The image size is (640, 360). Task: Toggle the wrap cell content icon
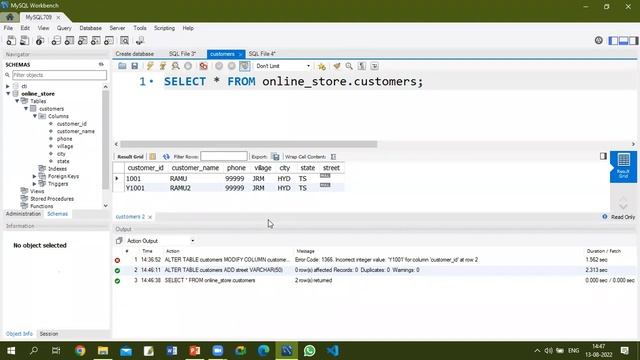click(x=333, y=157)
